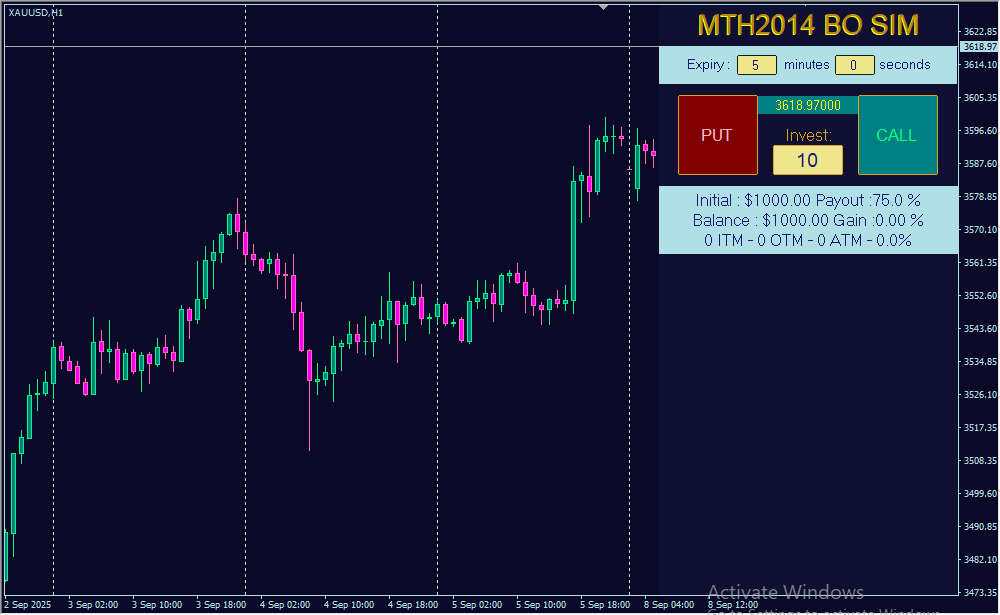The height and width of the screenshot is (615, 1000).
Task: Click the 3618.97000 price display between PUT and CALL
Action: pyautogui.click(x=807, y=105)
